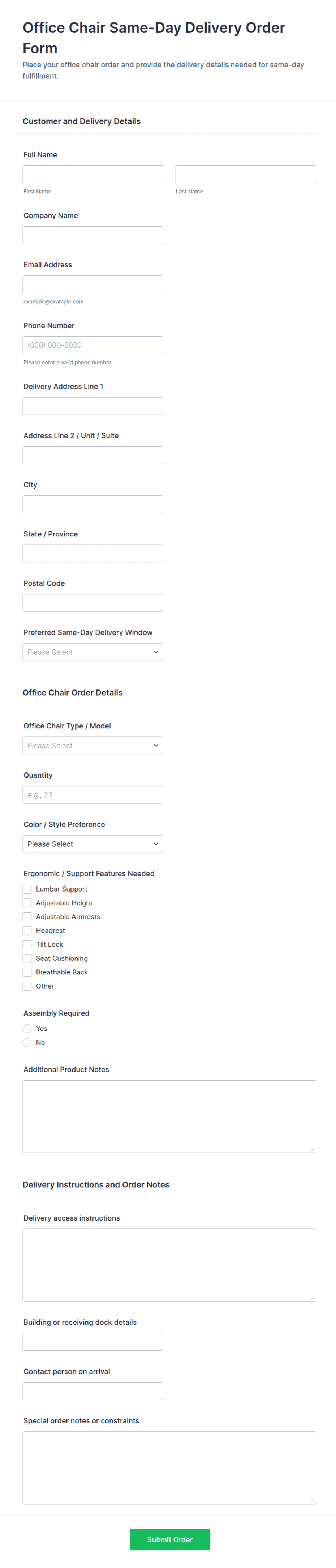Focus the Delivery access instructions text area
336x1568 pixels.
169,1265
